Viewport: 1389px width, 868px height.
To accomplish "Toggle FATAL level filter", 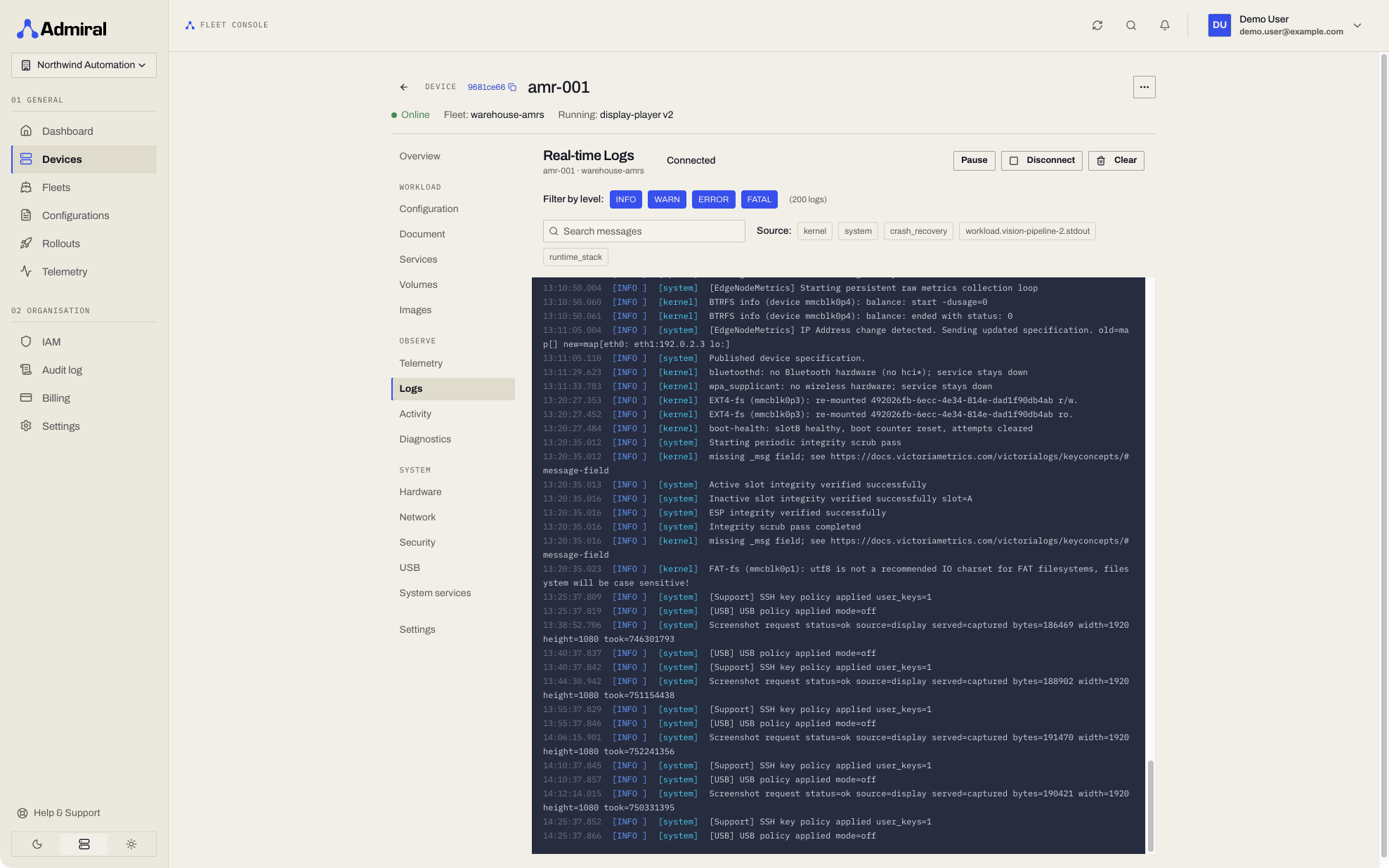I will (759, 199).
